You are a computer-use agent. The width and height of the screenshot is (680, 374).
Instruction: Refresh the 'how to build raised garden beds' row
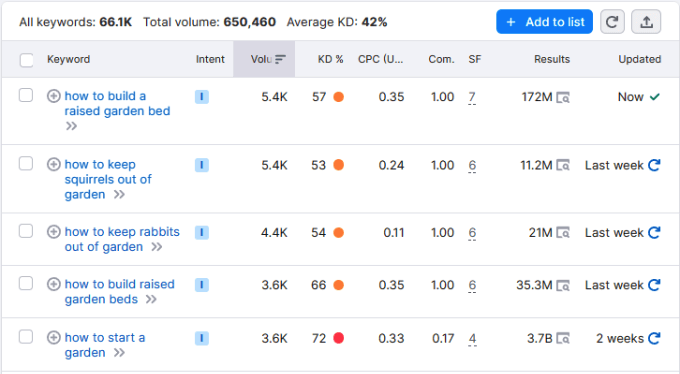[x=654, y=285]
